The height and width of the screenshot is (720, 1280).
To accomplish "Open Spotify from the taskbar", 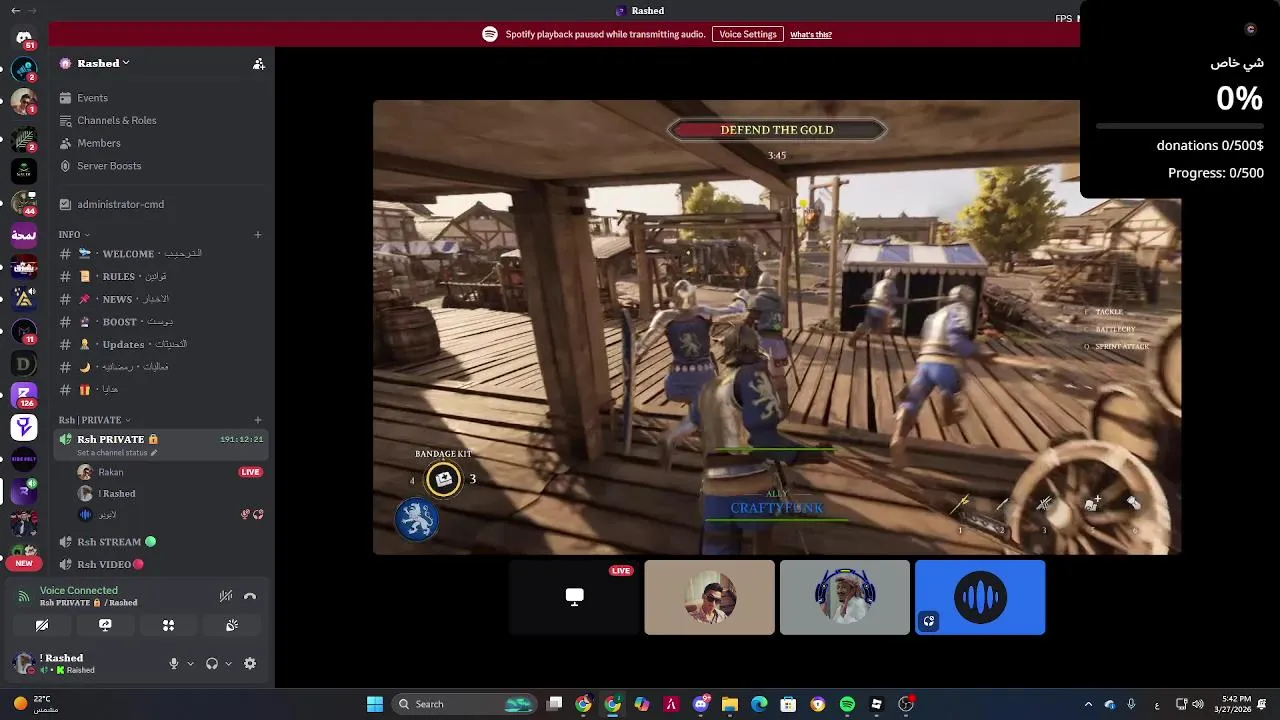I will 847,704.
